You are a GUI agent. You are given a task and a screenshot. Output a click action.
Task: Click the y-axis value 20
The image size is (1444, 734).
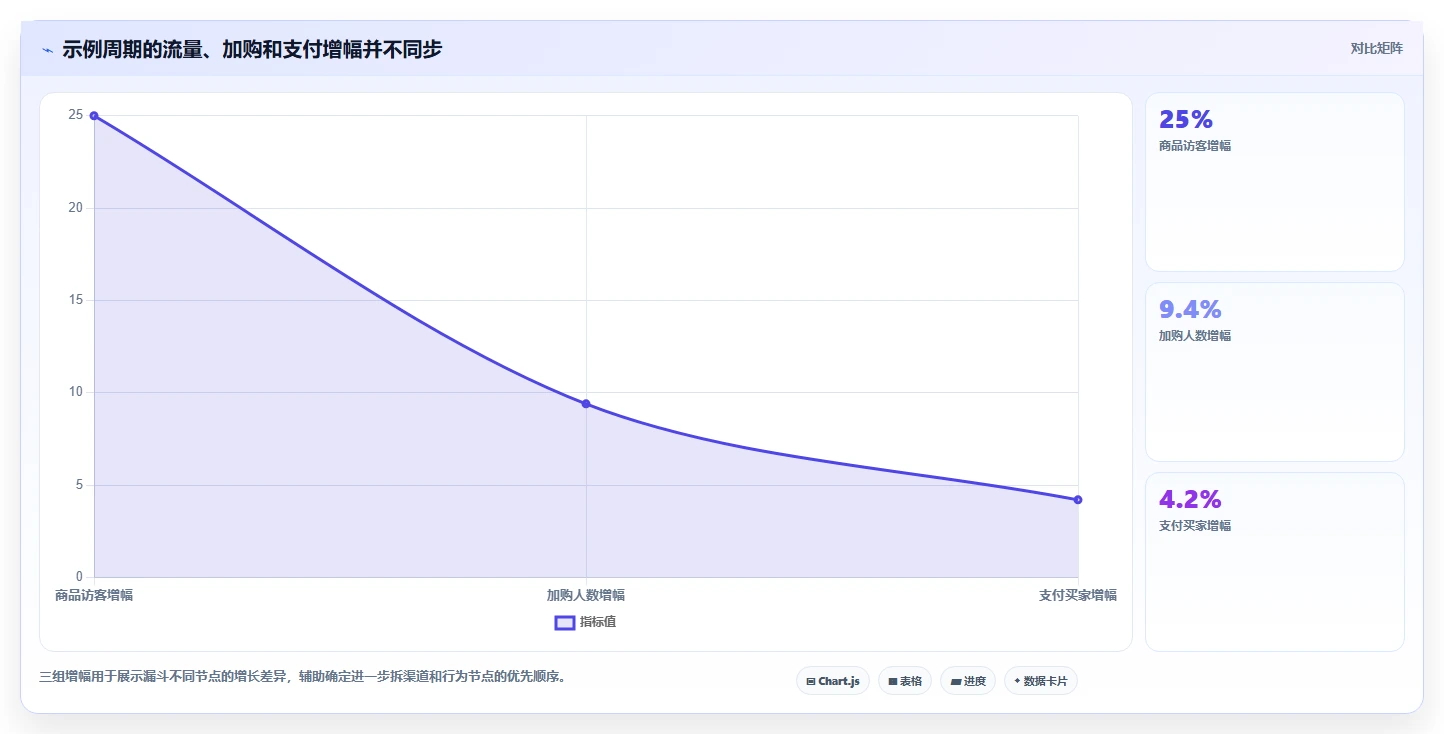[75, 208]
